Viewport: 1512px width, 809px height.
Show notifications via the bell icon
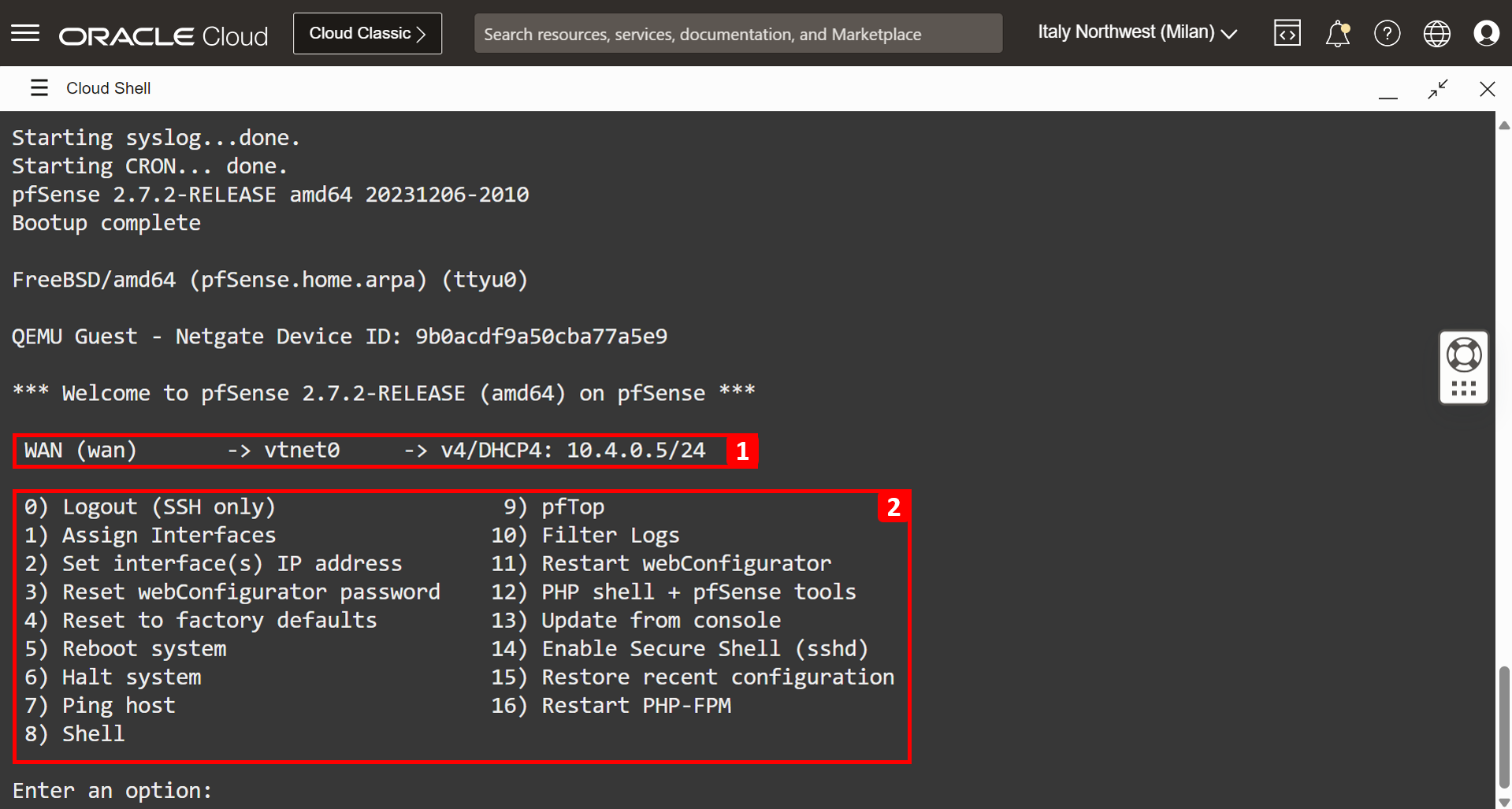pos(1338,34)
